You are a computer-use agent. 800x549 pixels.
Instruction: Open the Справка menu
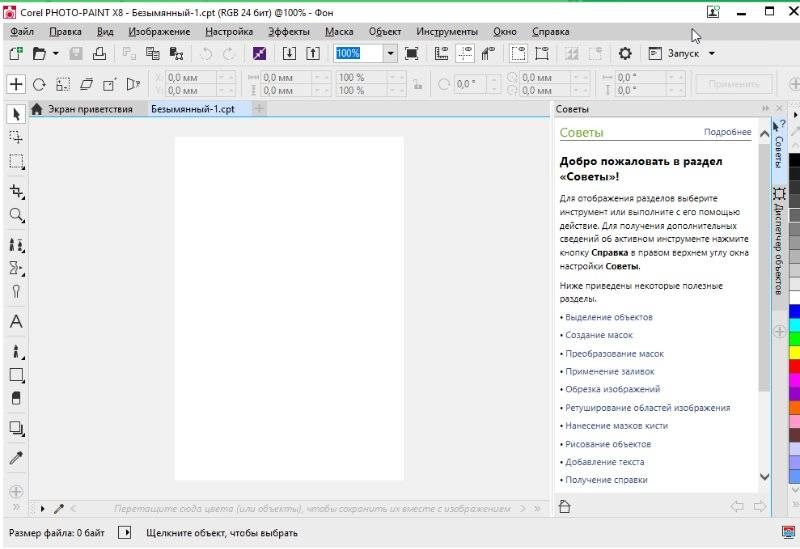(x=551, y=32)
